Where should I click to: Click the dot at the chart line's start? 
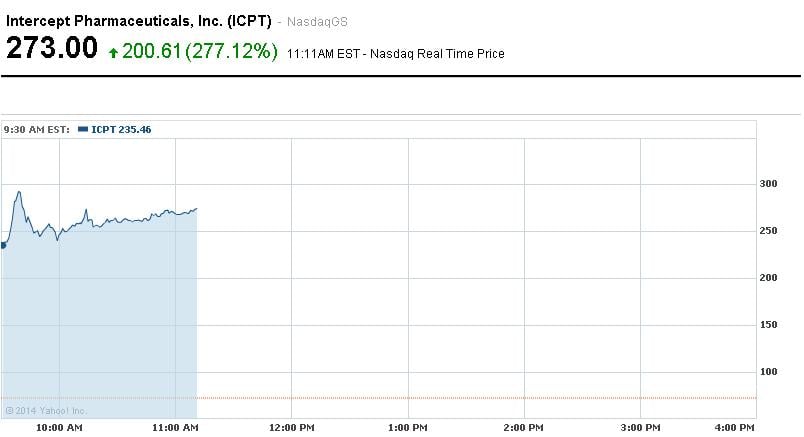pyautogui.click(x=3, y=245)
